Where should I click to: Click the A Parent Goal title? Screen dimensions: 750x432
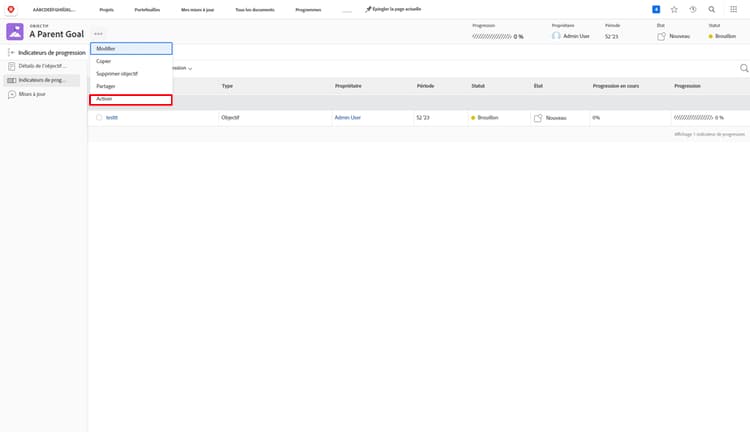pyautogui.click(x=56, y=34)
